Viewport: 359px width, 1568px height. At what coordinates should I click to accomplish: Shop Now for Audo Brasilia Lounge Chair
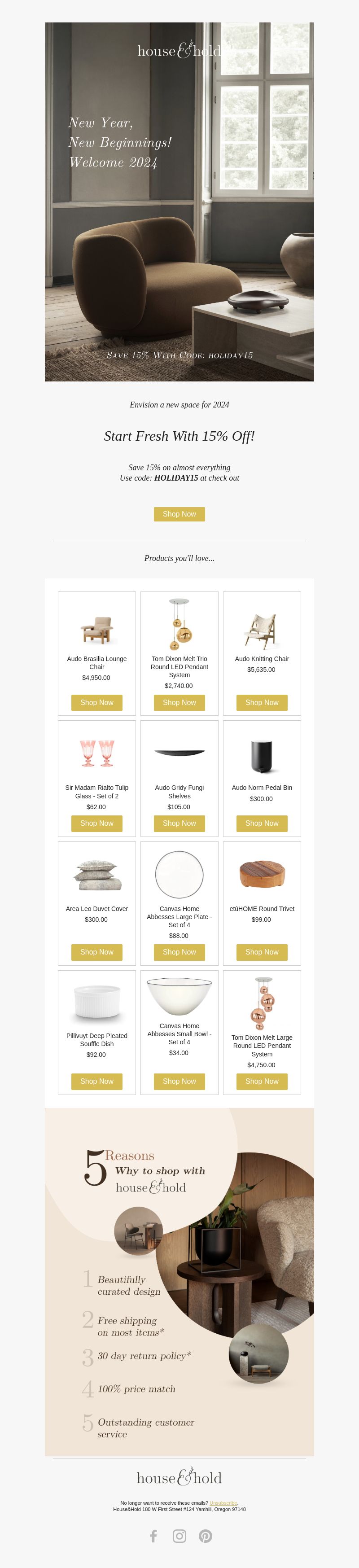(97, 702)
